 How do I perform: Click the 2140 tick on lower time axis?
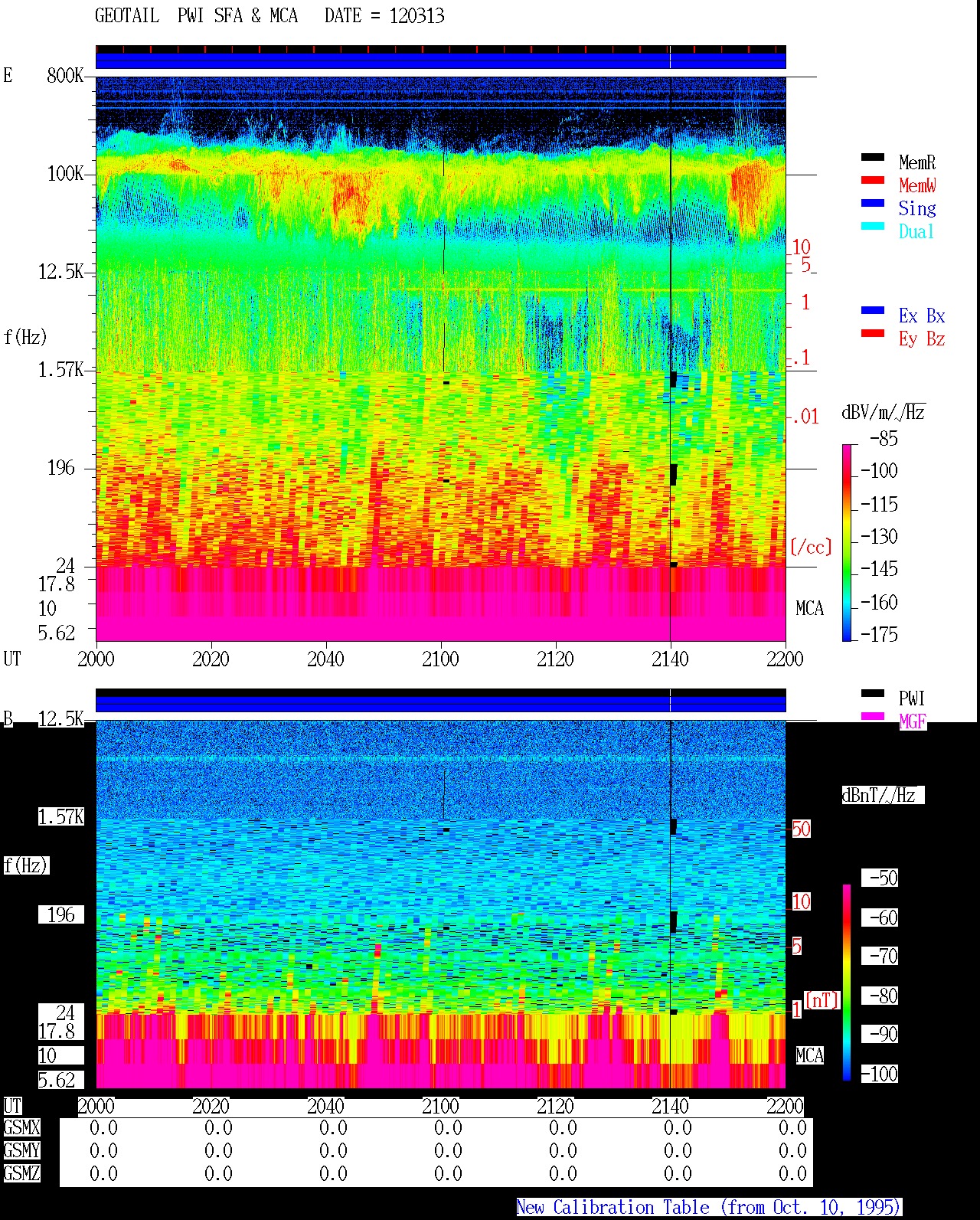pos(671,1106)
